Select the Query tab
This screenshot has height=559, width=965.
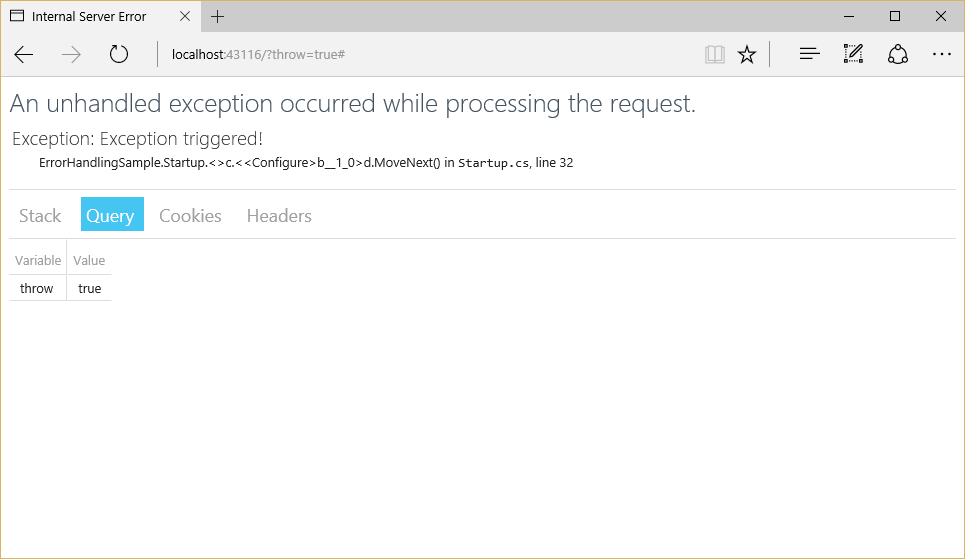pos(111,215)
